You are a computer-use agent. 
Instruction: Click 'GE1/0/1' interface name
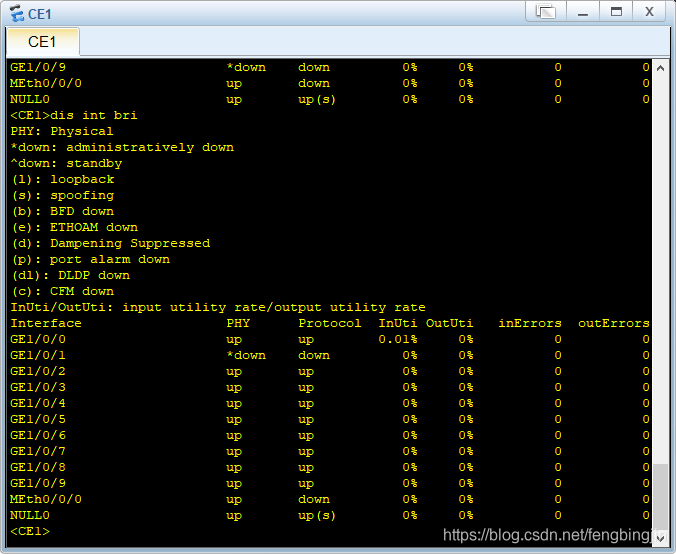(x=38, y=355)
